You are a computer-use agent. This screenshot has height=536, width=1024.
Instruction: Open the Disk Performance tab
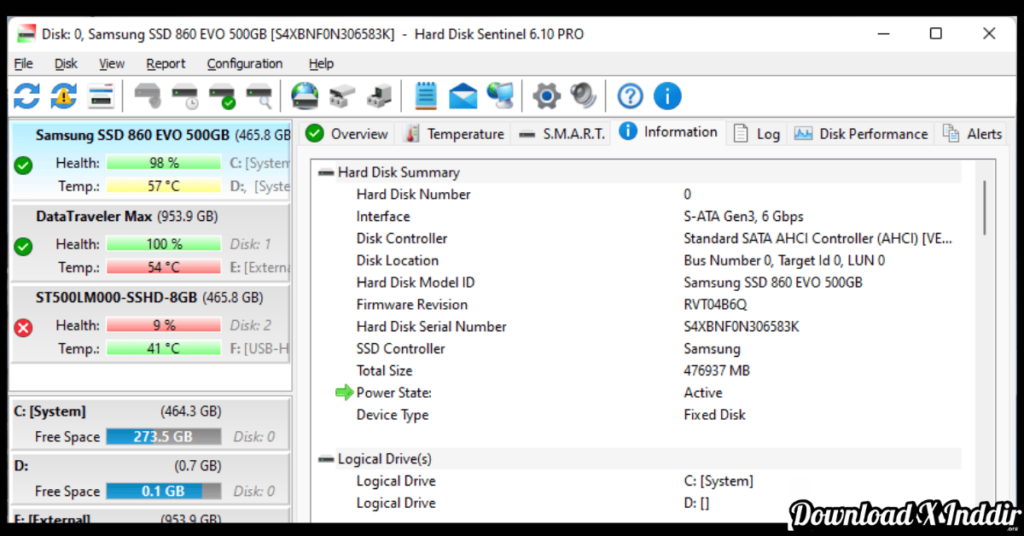coord(860,134)
